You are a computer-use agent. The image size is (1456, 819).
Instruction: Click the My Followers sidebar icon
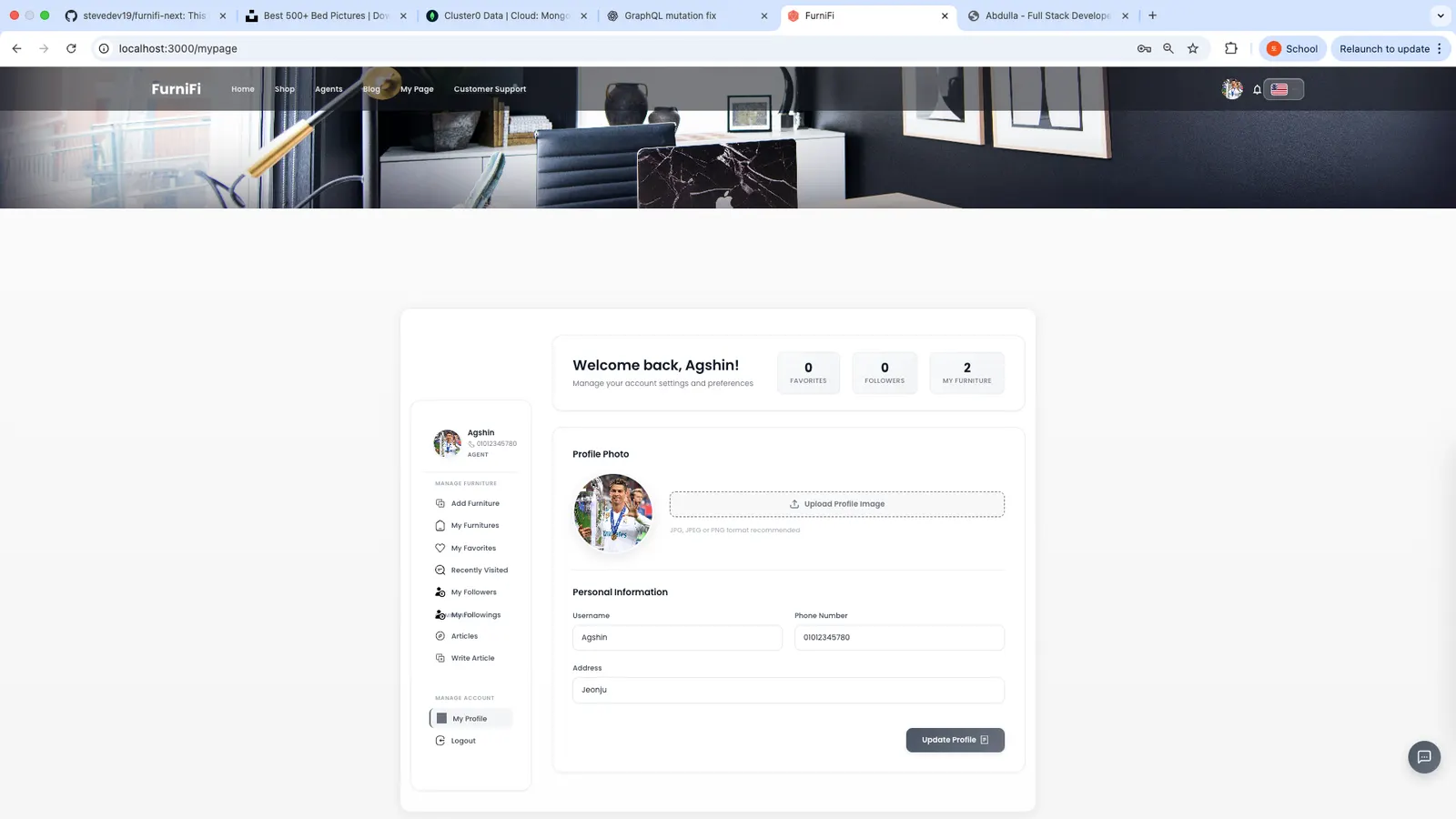(x=440, y=592)
